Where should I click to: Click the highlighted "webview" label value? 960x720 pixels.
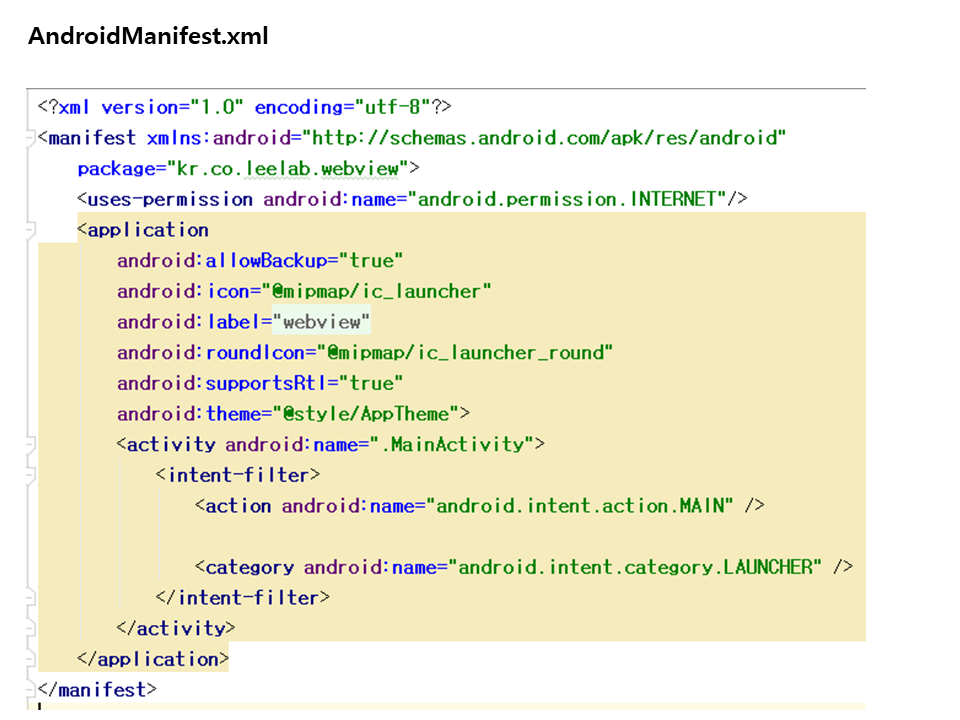click(x=321, y=322)
